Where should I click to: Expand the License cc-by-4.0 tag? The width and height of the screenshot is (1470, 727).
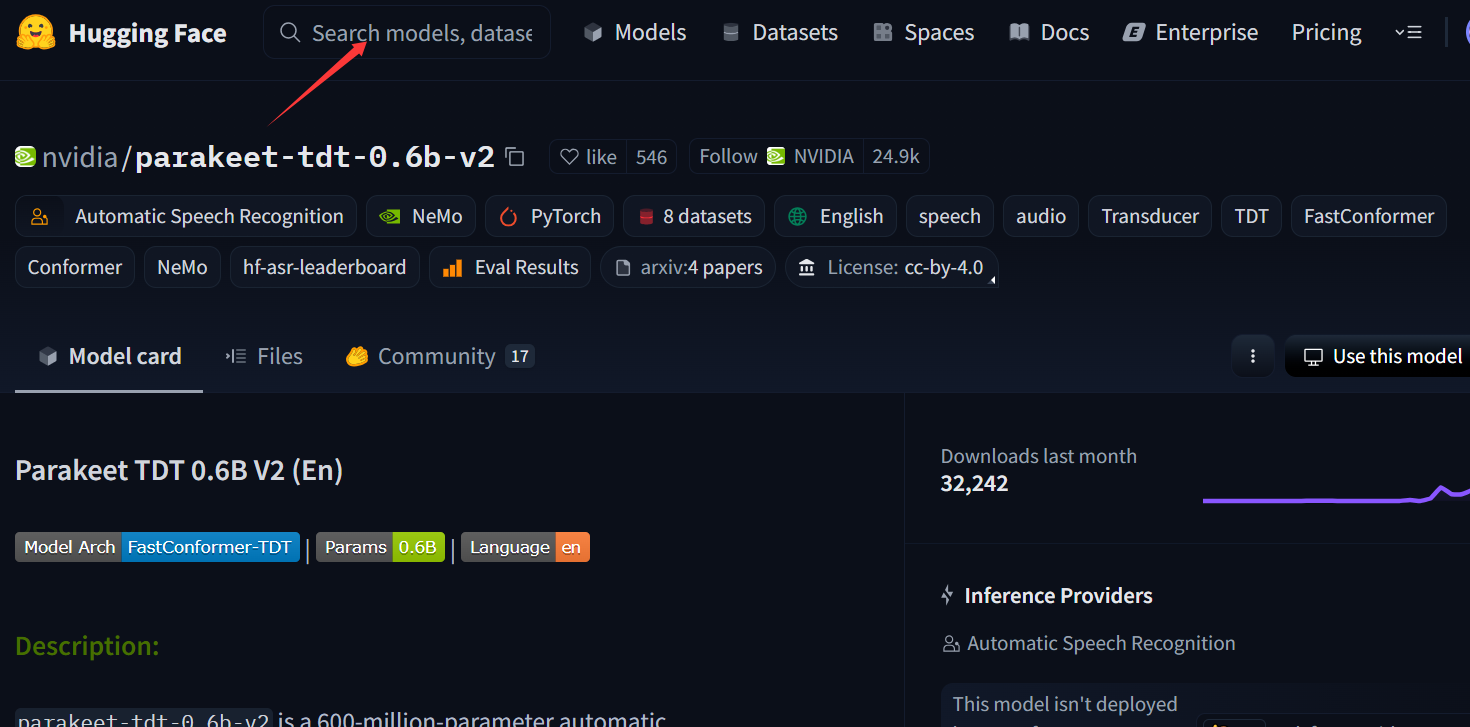point(892,267)
